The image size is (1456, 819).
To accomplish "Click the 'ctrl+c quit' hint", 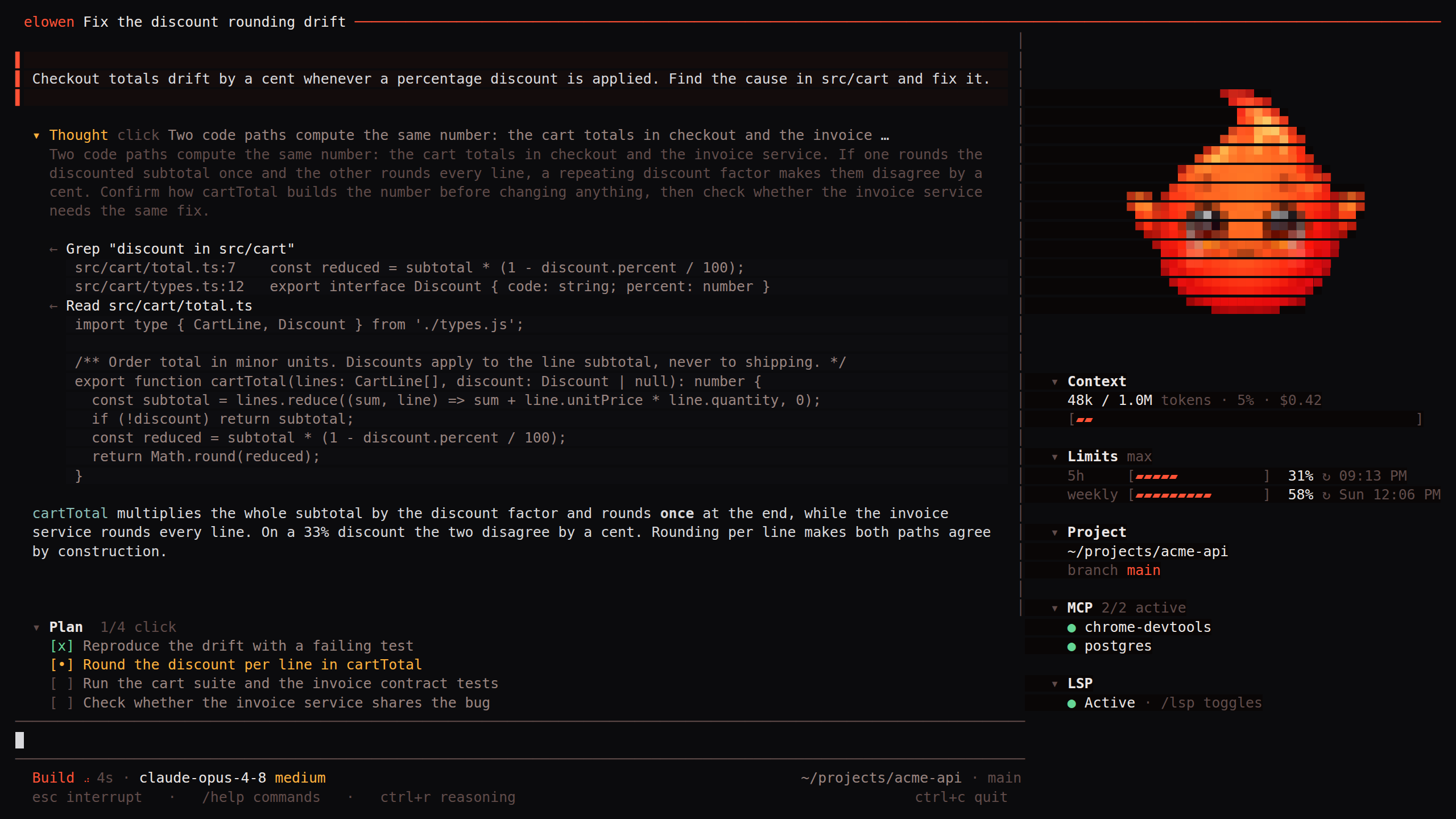I will point(961,797).
